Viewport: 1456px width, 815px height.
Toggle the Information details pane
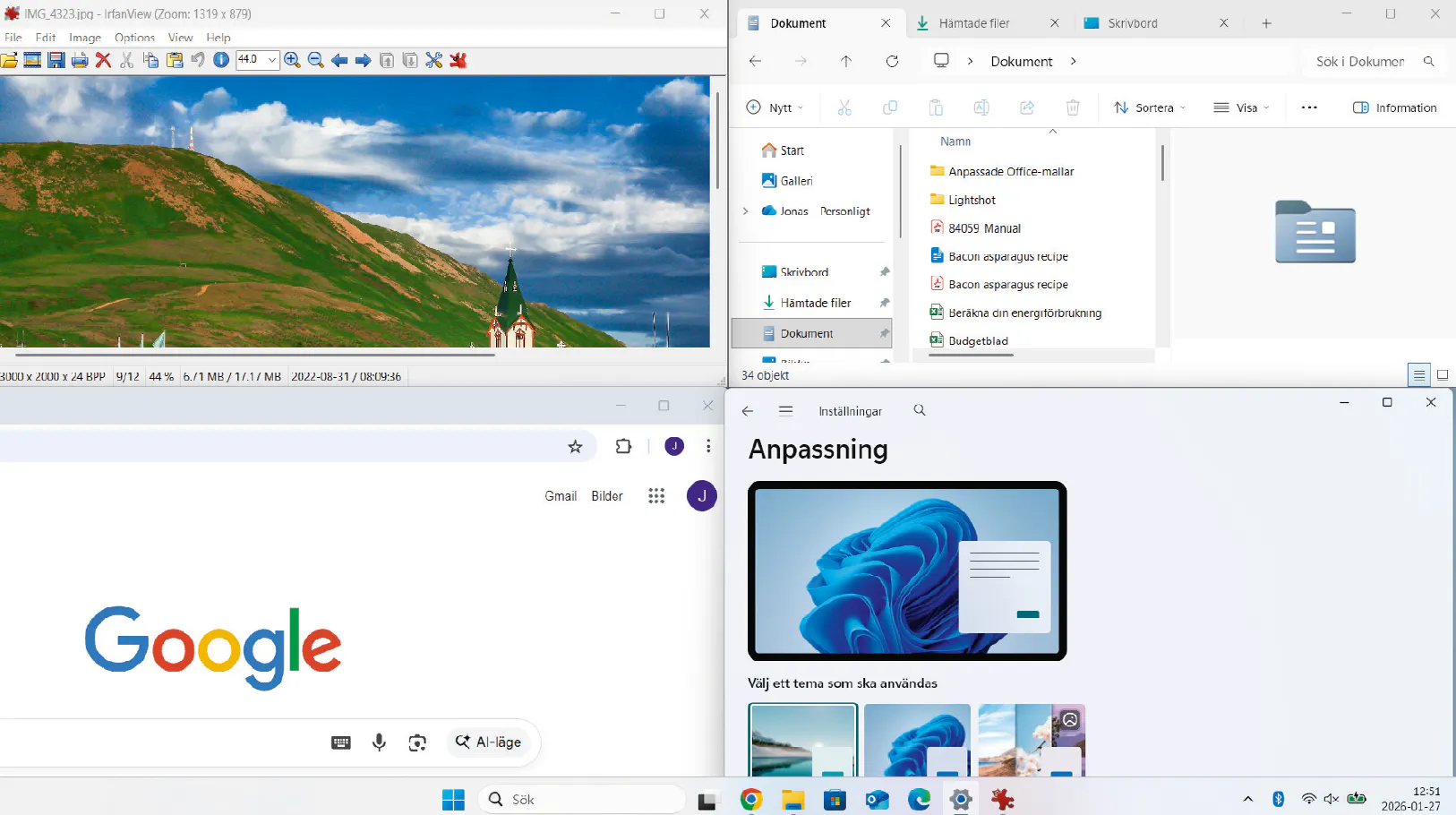[1394, 107]
